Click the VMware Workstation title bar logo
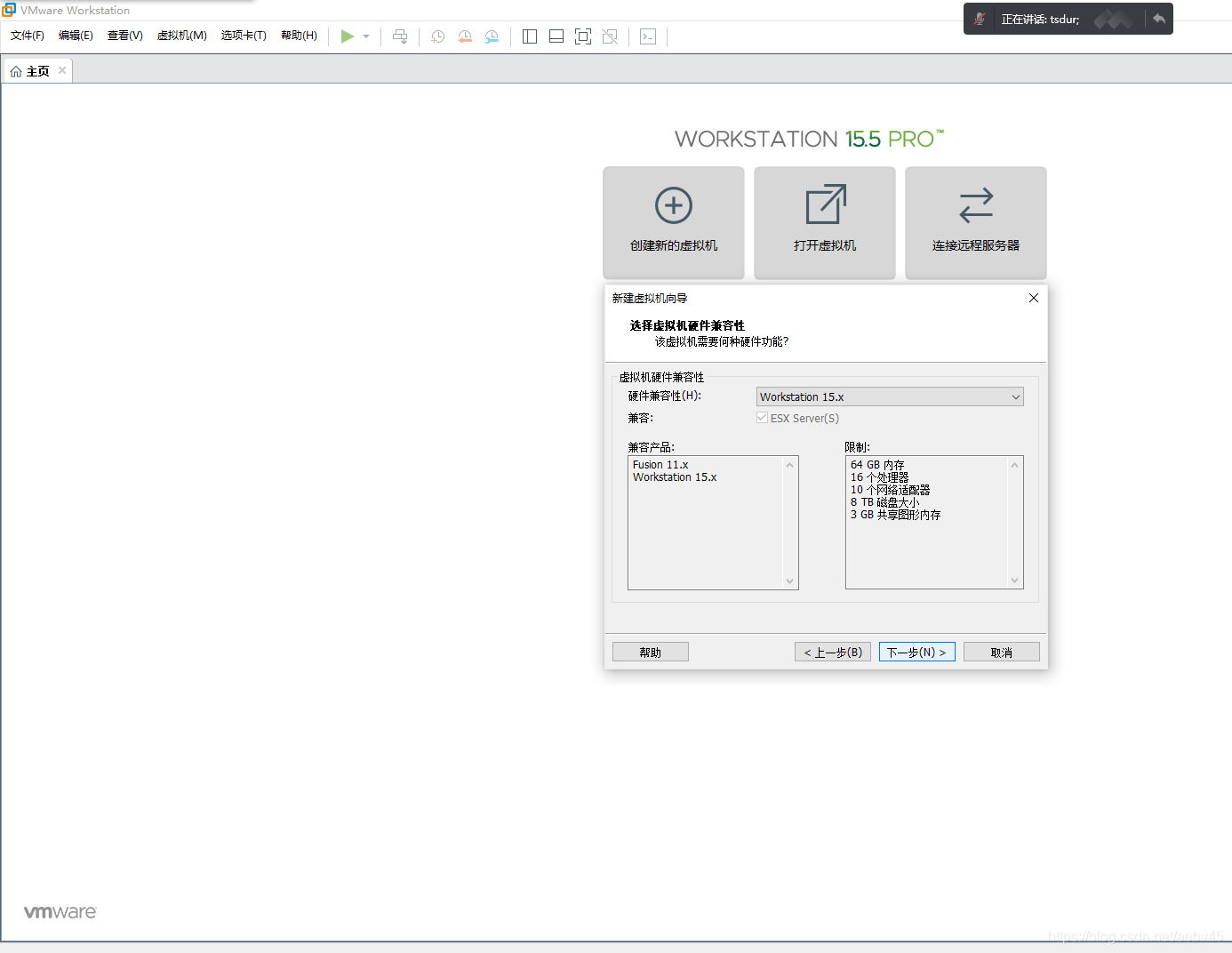The width and height of the screenshot is (1232, 953). click(9, 10)
